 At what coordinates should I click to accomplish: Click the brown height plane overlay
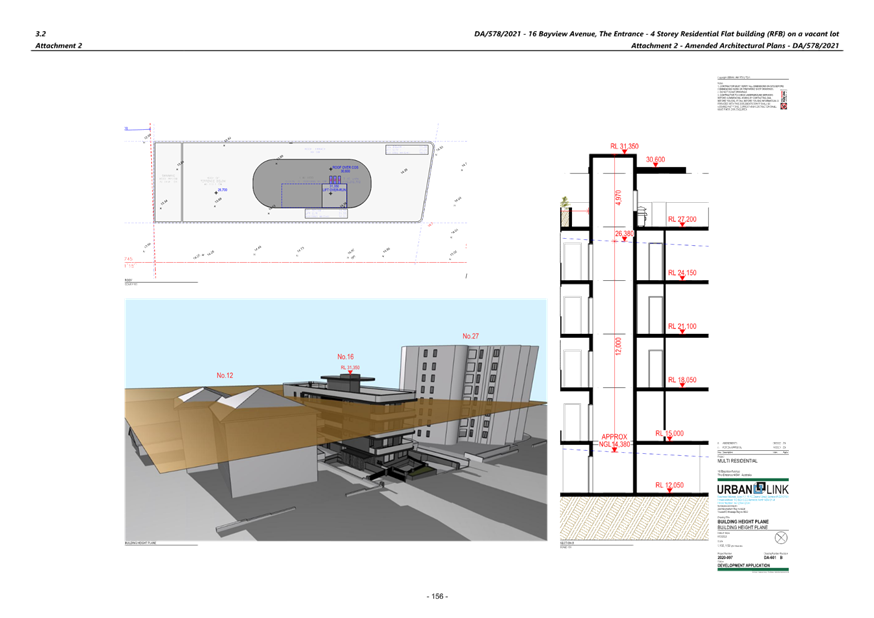(x=160, y=420)
